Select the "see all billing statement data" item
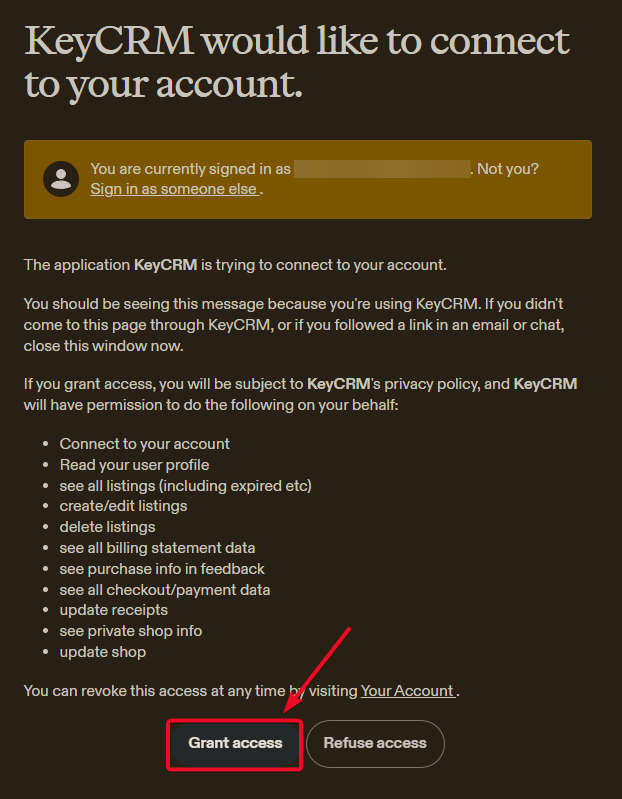Viewport: 622px width, 799px height. pyautogui.click(x=157, y=548)
